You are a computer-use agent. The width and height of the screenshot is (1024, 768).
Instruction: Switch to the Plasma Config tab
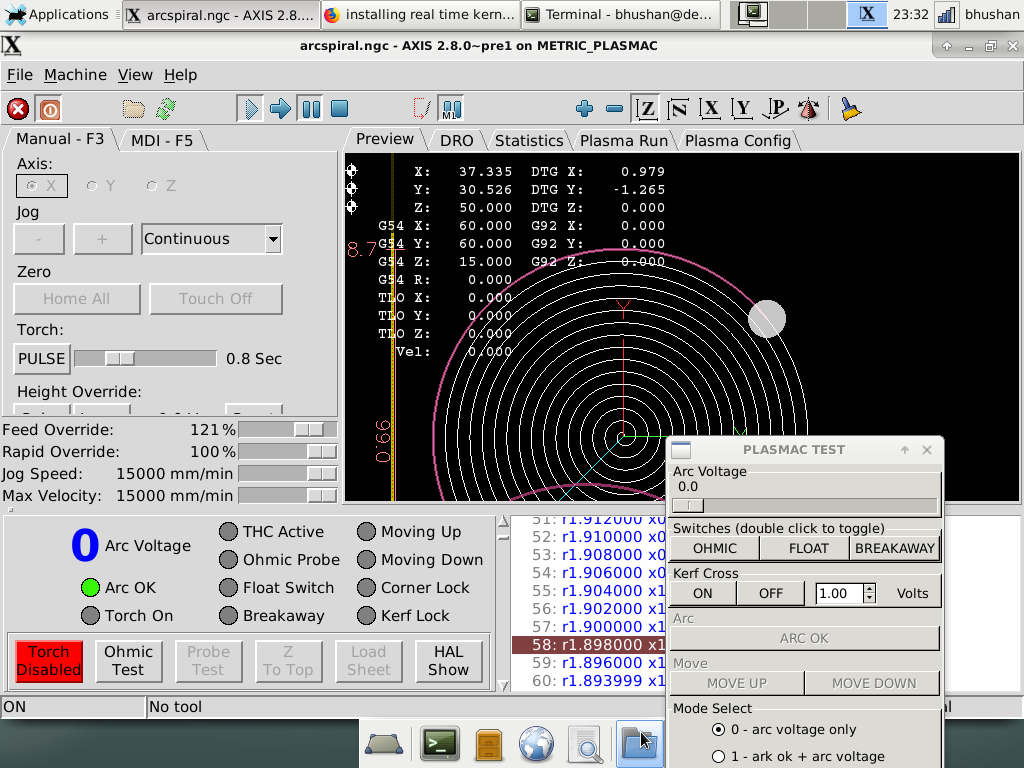coord(737,140)
